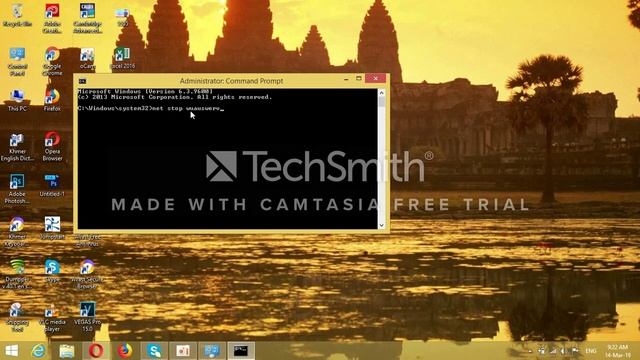
Task: Maximize the Command Prompt window
Action: click(358, 78)
